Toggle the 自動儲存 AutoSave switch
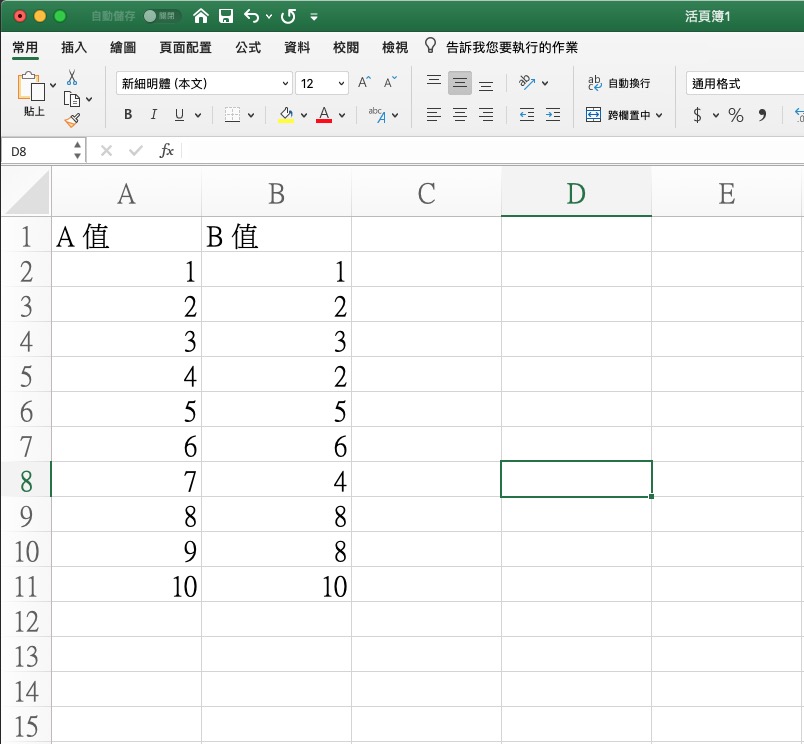 [161, 17]
